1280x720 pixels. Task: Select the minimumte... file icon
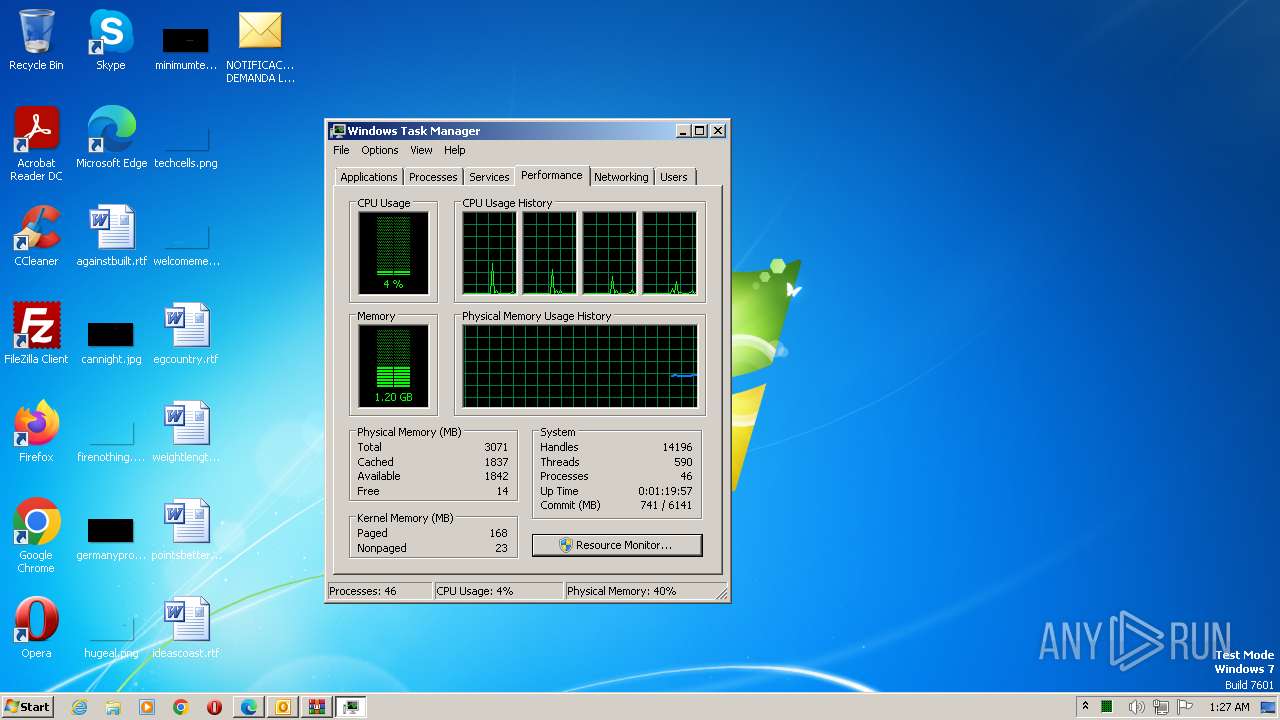click(186, 48)
